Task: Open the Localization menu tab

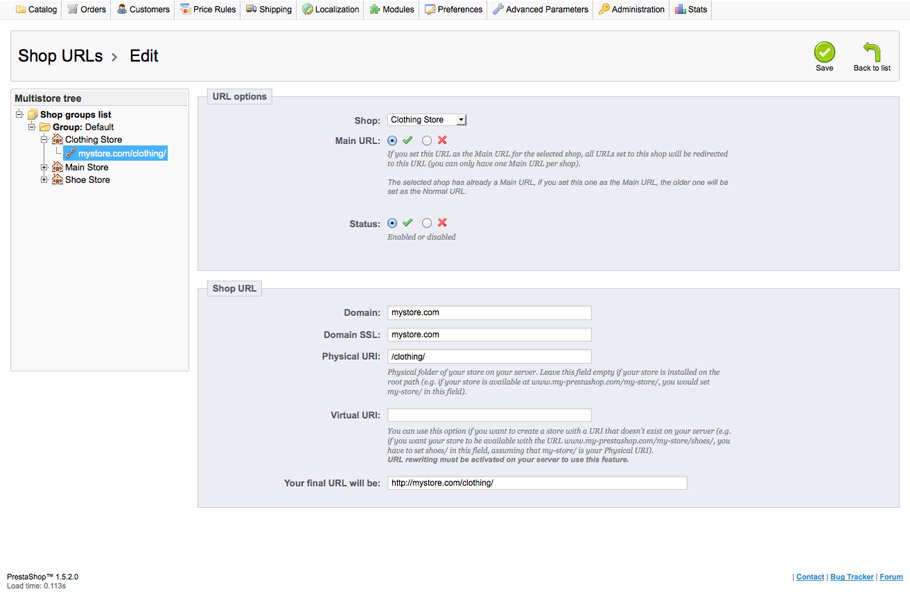Action: 330,10
